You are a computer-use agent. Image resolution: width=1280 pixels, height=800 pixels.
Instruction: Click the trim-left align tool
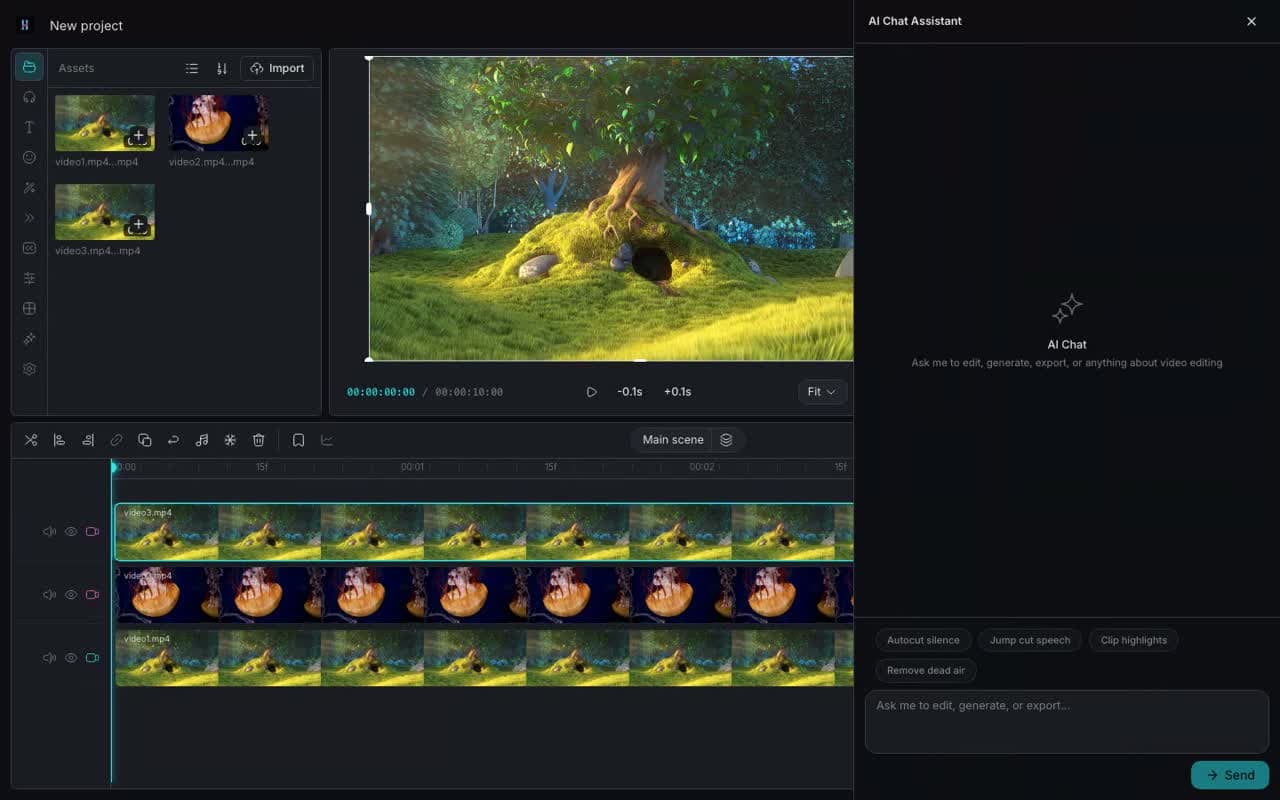(59, 440)
